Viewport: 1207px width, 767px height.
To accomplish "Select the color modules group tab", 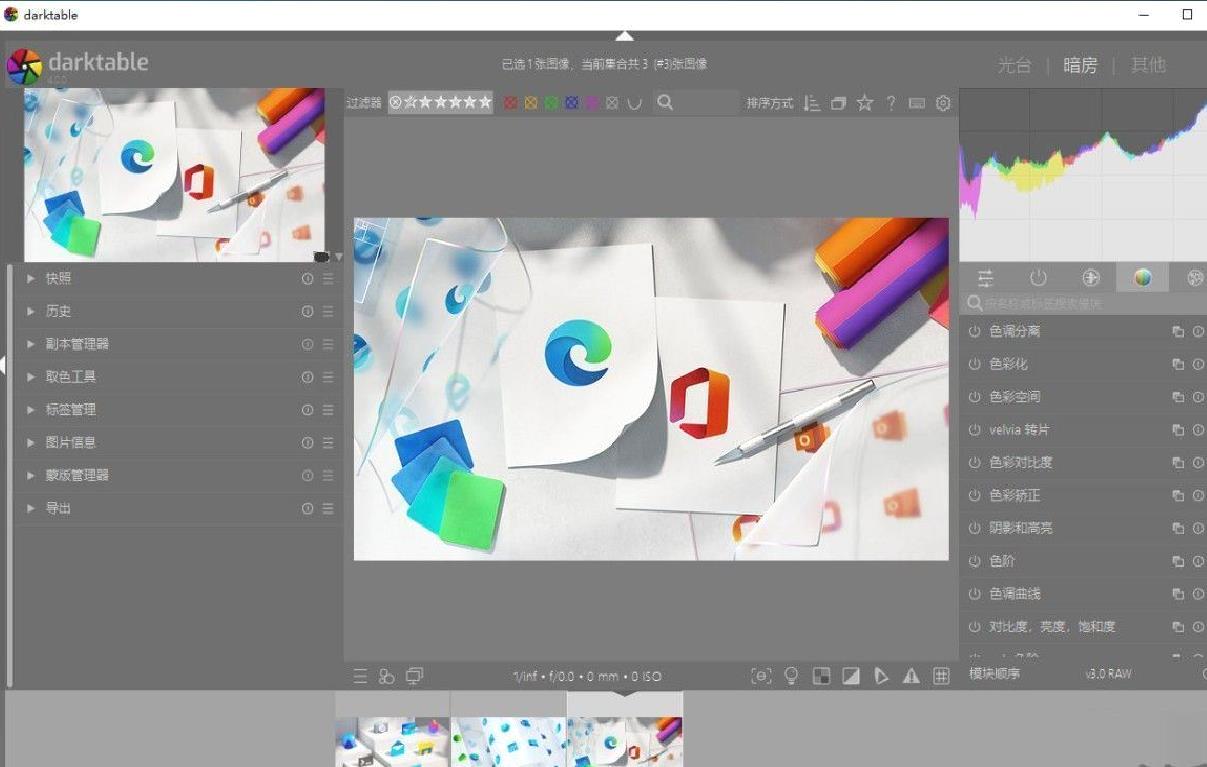I will coord(1143,278).
